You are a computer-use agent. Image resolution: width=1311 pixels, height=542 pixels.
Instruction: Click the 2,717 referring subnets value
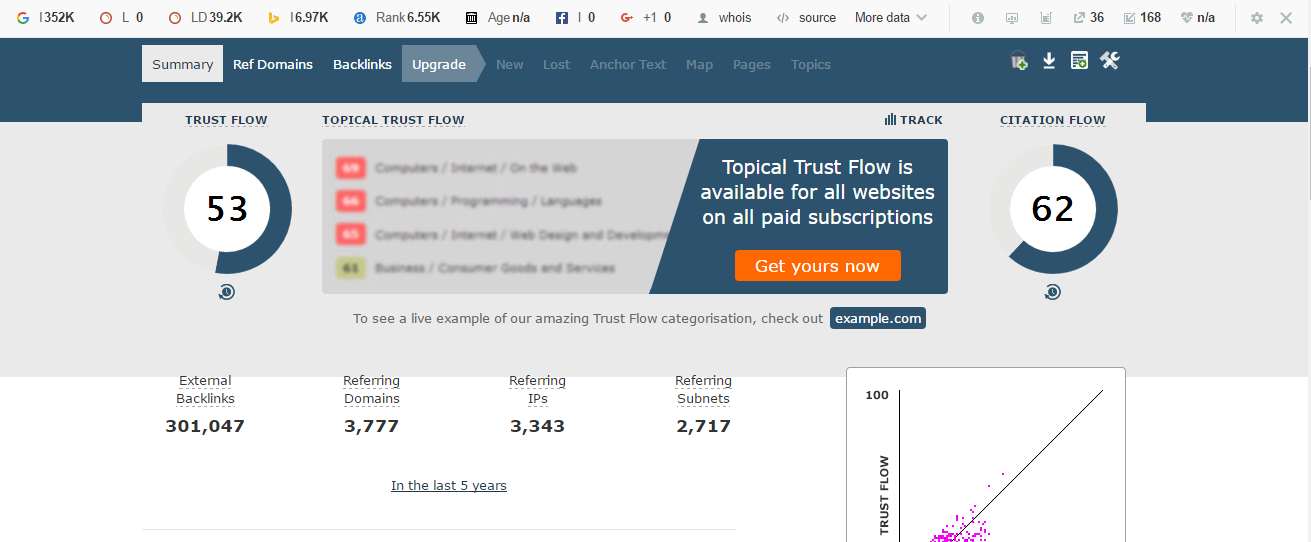(x=703, y=426)
